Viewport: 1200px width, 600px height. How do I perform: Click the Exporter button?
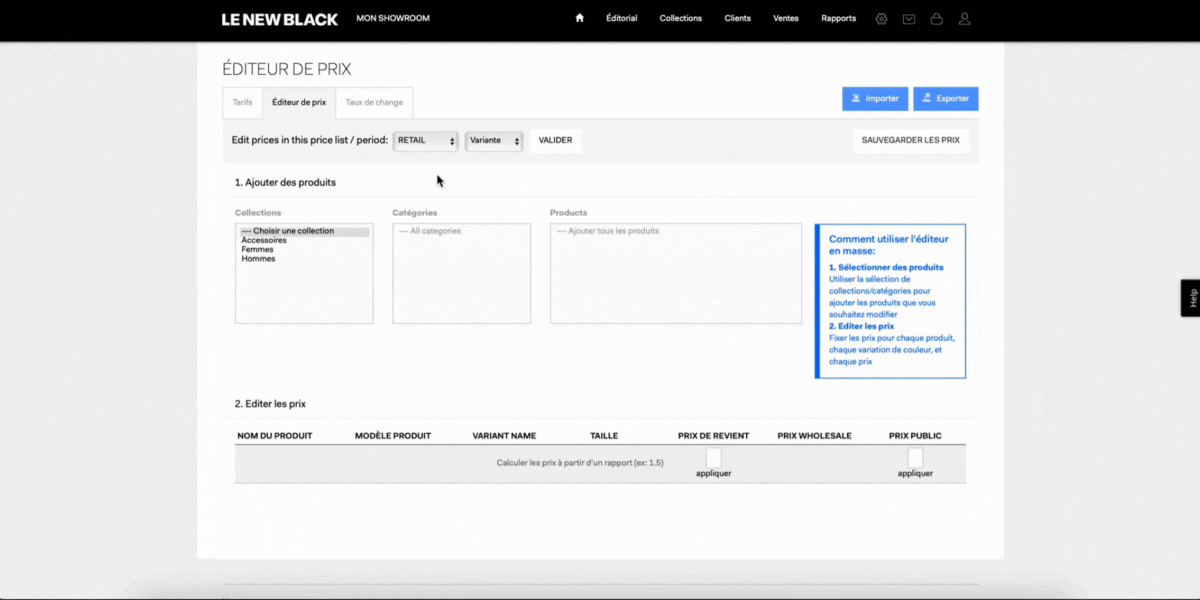point(946,98)
